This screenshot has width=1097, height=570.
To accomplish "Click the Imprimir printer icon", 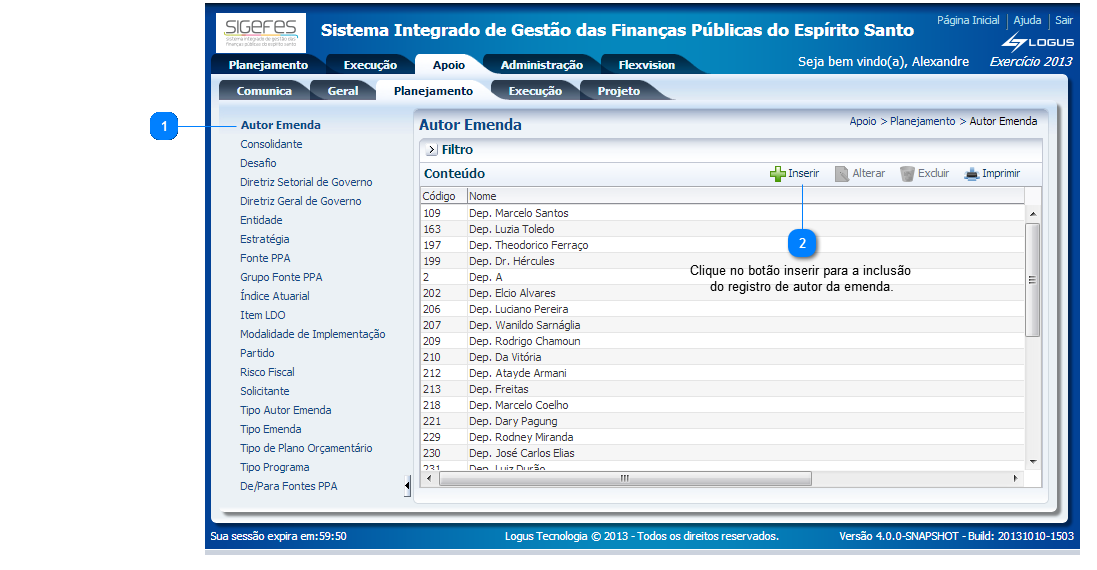I will 971,174.
